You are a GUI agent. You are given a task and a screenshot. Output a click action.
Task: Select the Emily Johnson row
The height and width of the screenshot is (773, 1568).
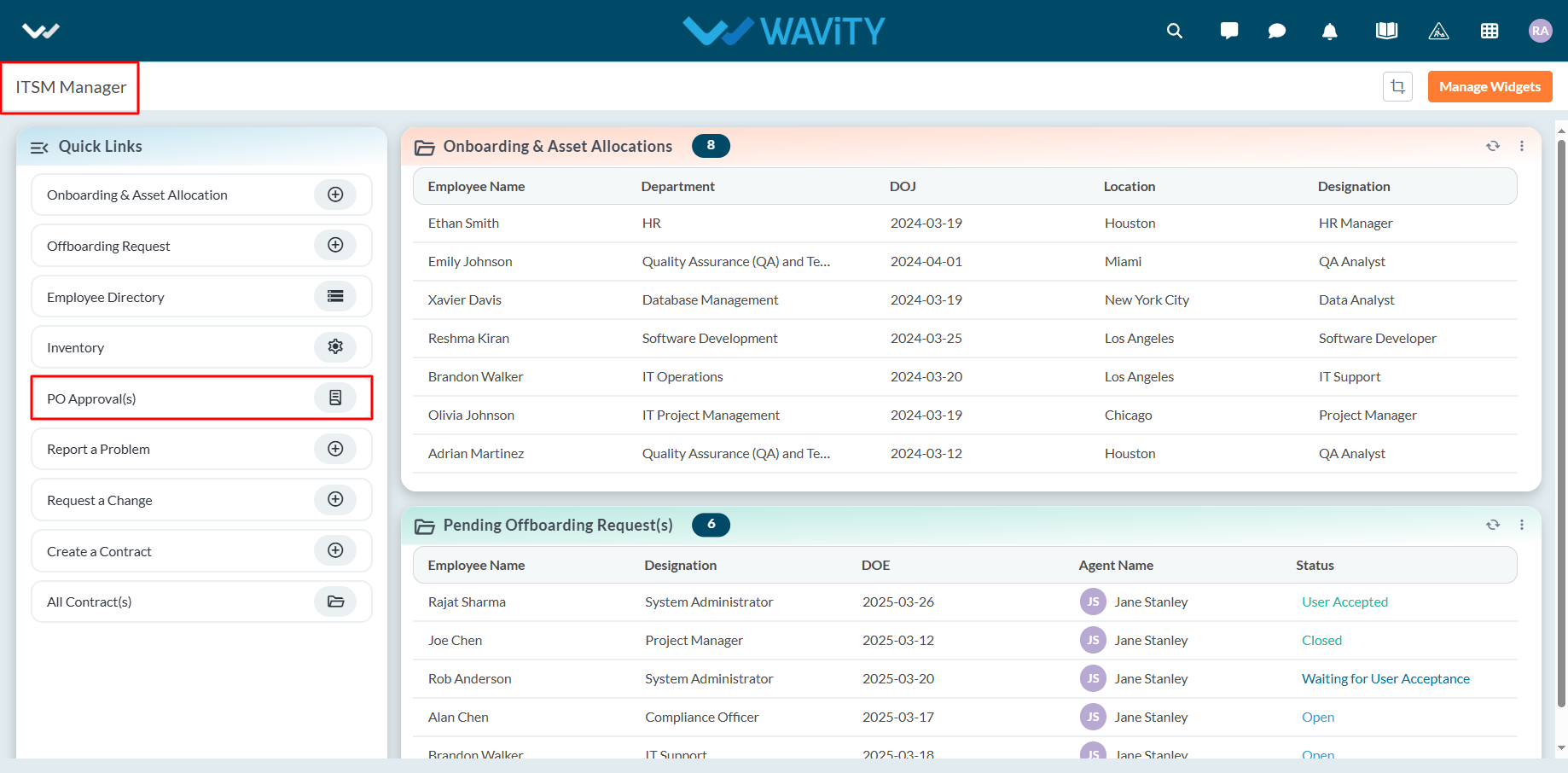click(x=965, y=262)
